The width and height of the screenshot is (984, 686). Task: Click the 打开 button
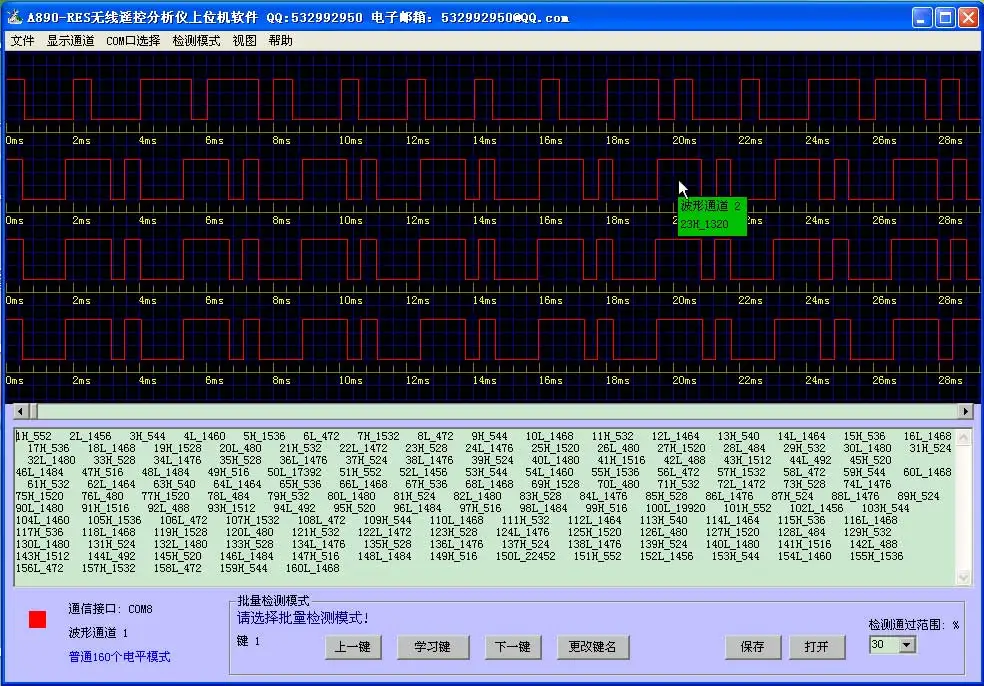(x=816, y=647)
